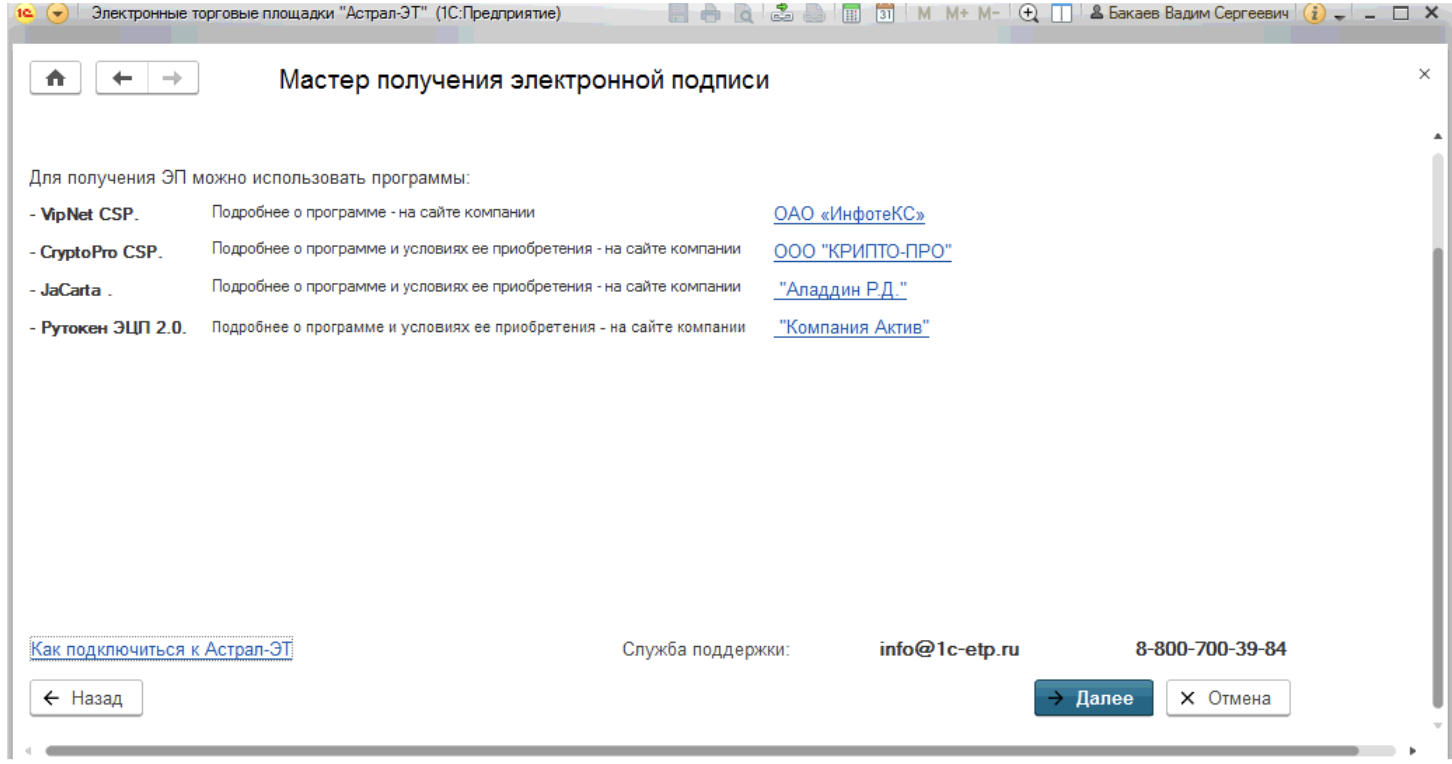Save using the floppy disk icon

[x=679, y=14]
